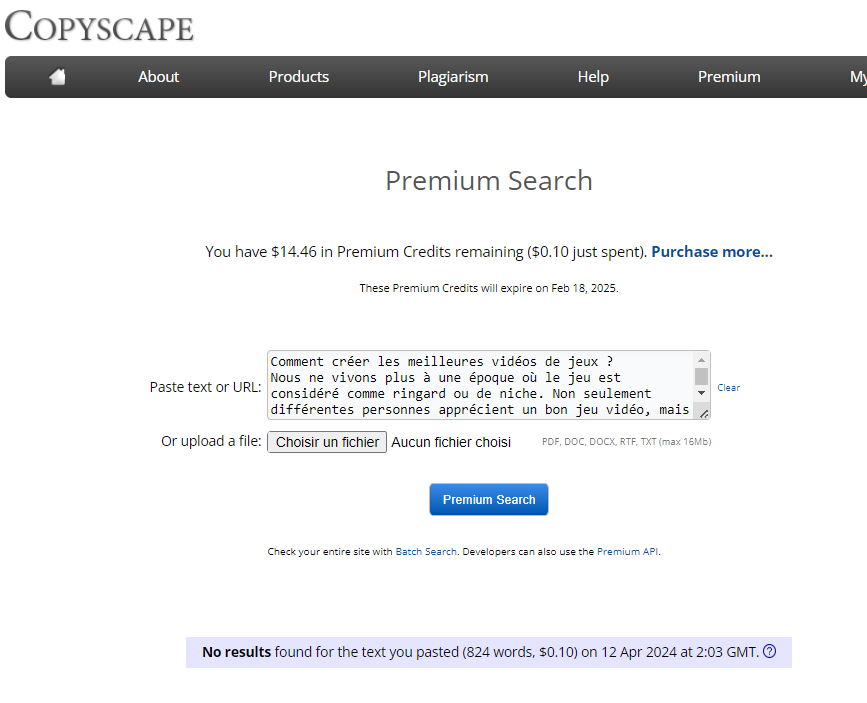Click the Purchase more... link

tap(712, 252)
